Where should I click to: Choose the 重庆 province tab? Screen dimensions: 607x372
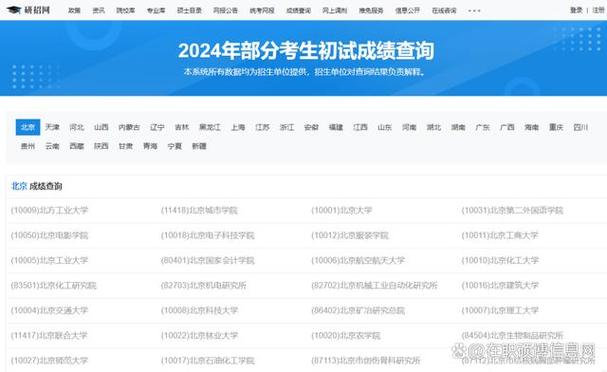(556, 127)
